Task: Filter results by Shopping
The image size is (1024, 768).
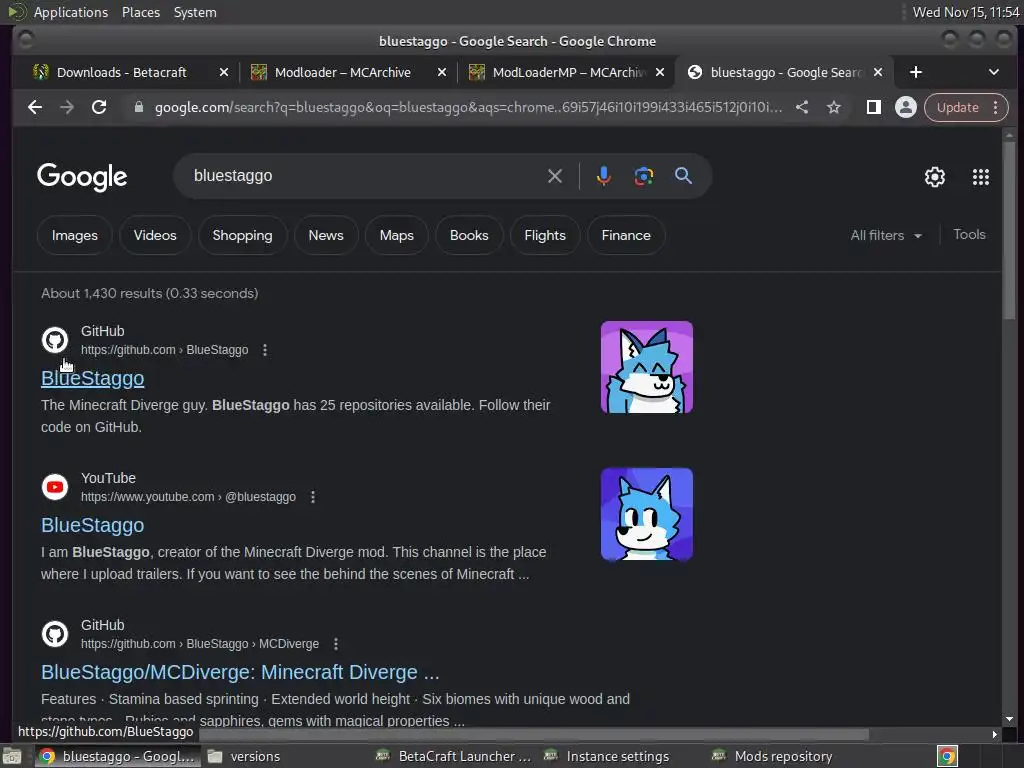Action: tap(242, 235)
